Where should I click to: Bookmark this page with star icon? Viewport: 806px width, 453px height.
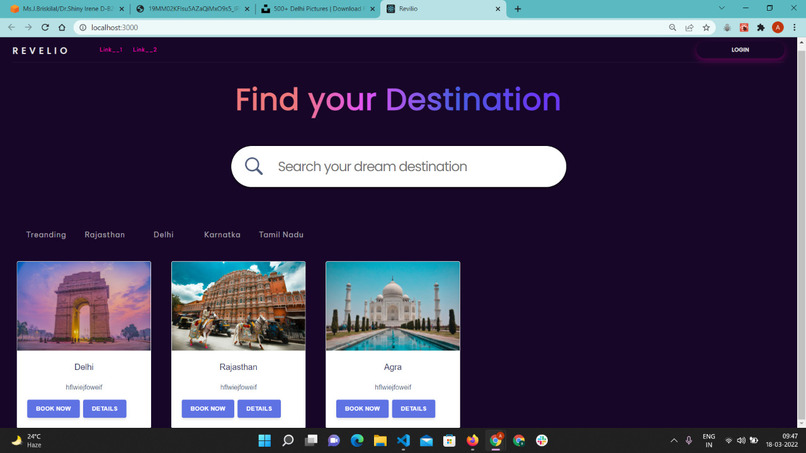click(706, 27)
